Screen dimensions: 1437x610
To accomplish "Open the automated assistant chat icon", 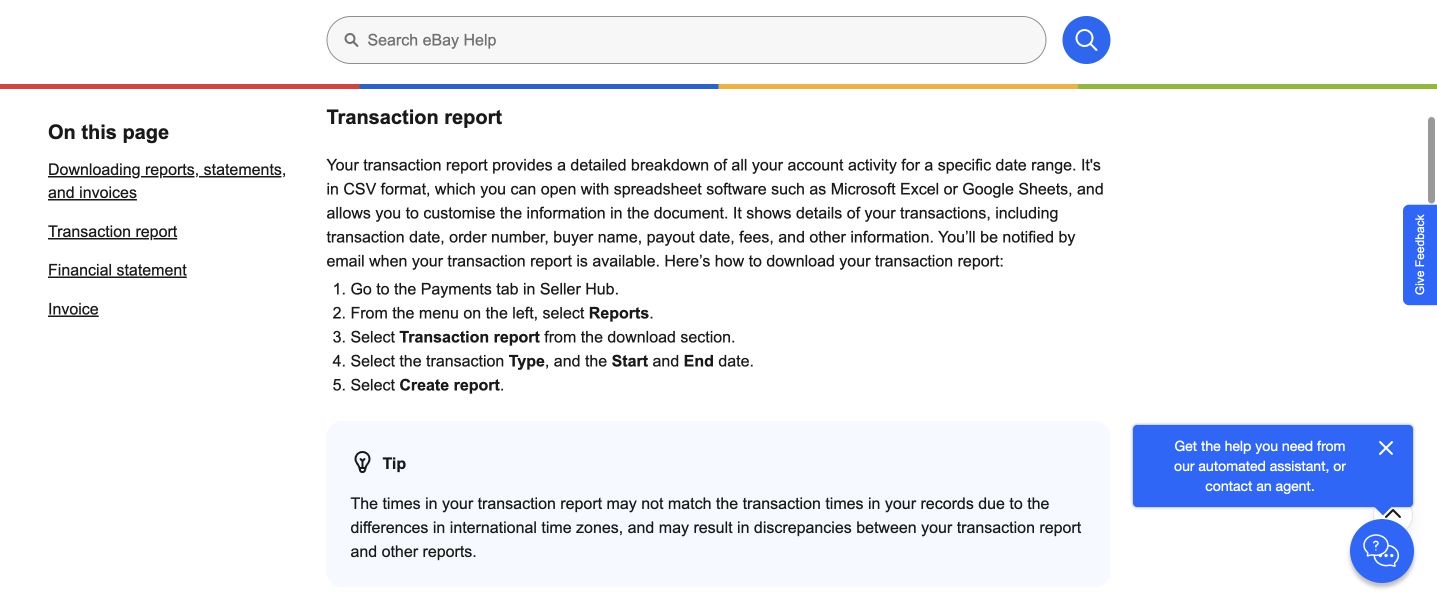I will 1381,550.
